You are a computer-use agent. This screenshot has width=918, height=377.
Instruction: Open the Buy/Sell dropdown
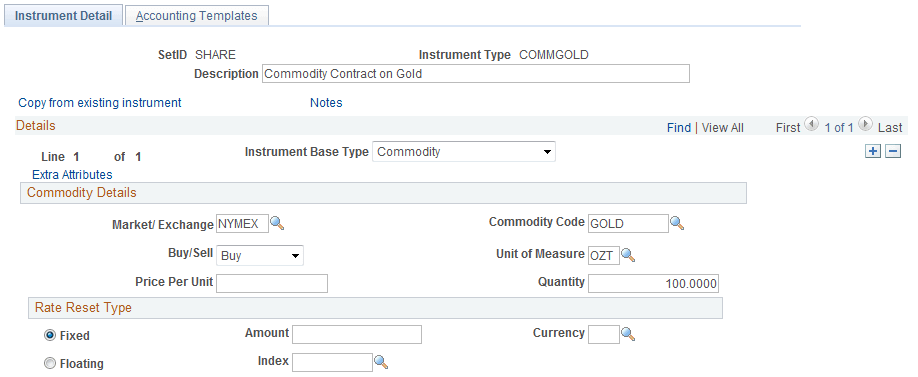pyautogui.click(x=260, y=255)
